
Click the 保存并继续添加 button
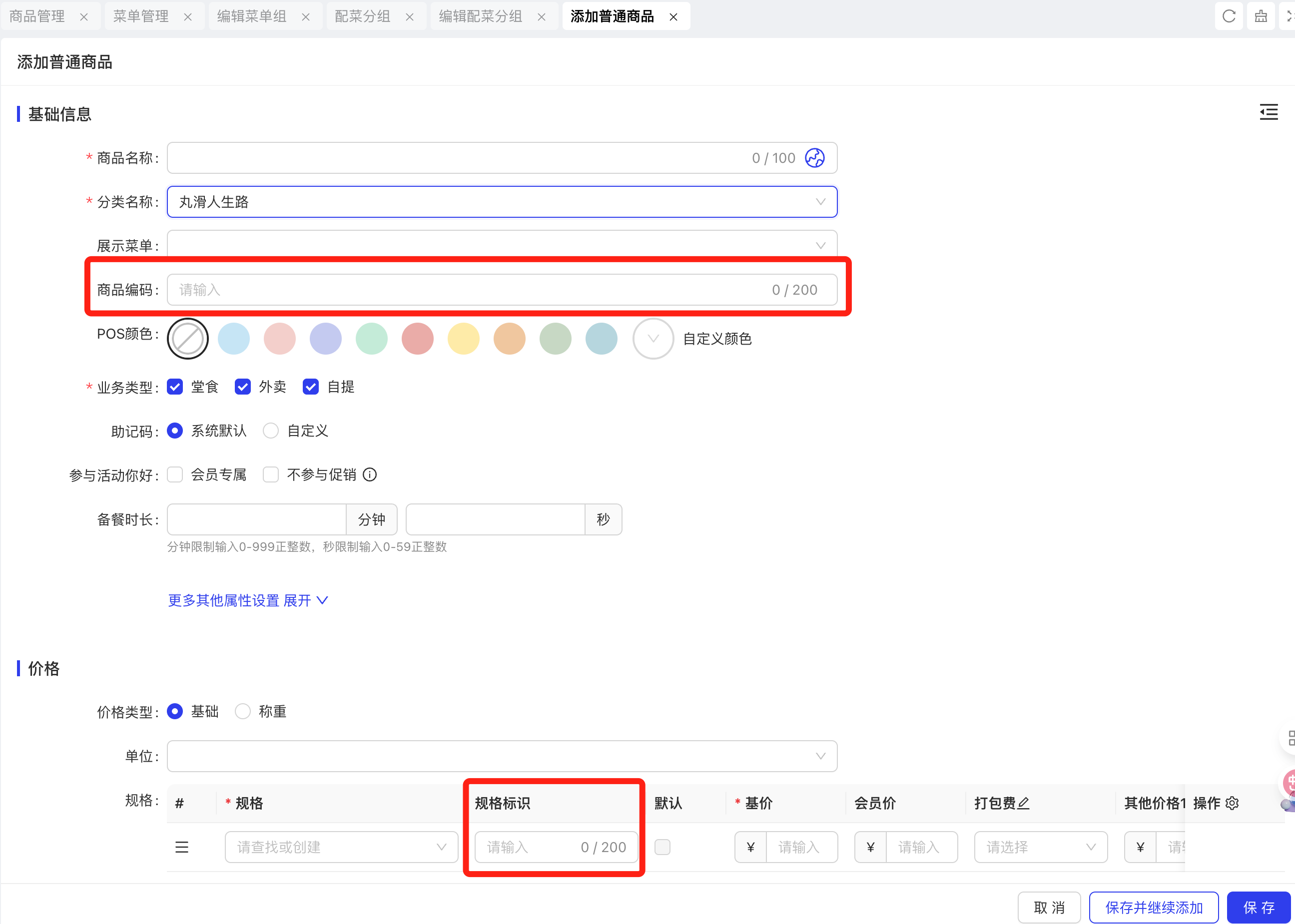pyautogui.click(x=1153, y=908)
